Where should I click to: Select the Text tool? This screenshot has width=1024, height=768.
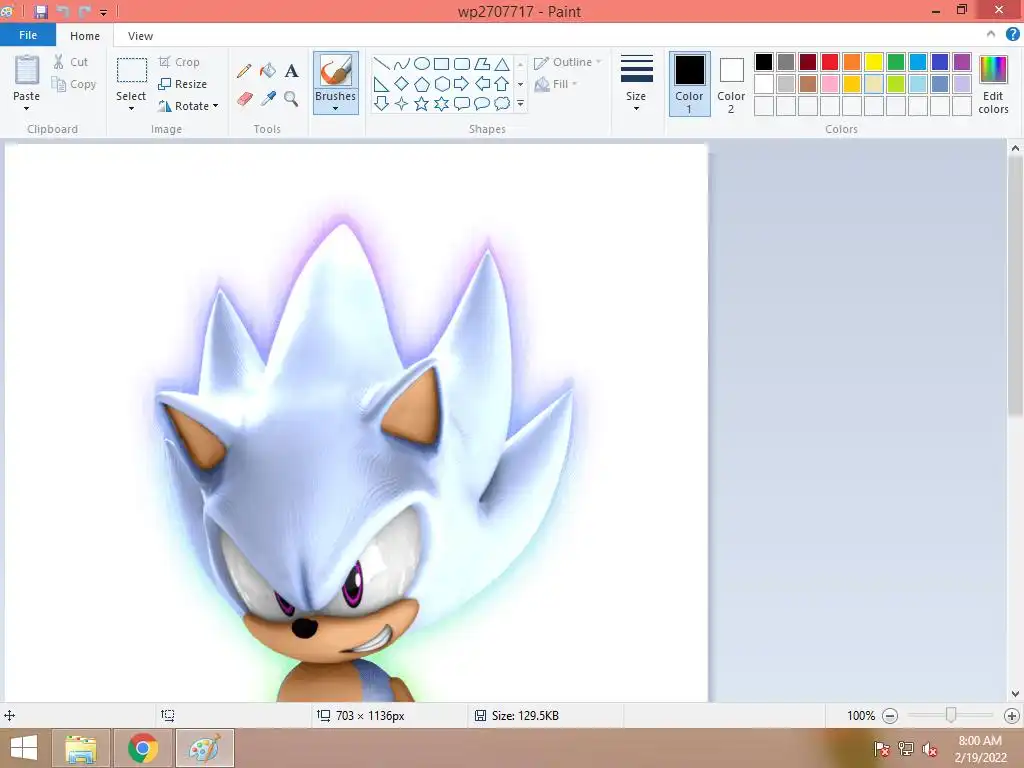291,71
